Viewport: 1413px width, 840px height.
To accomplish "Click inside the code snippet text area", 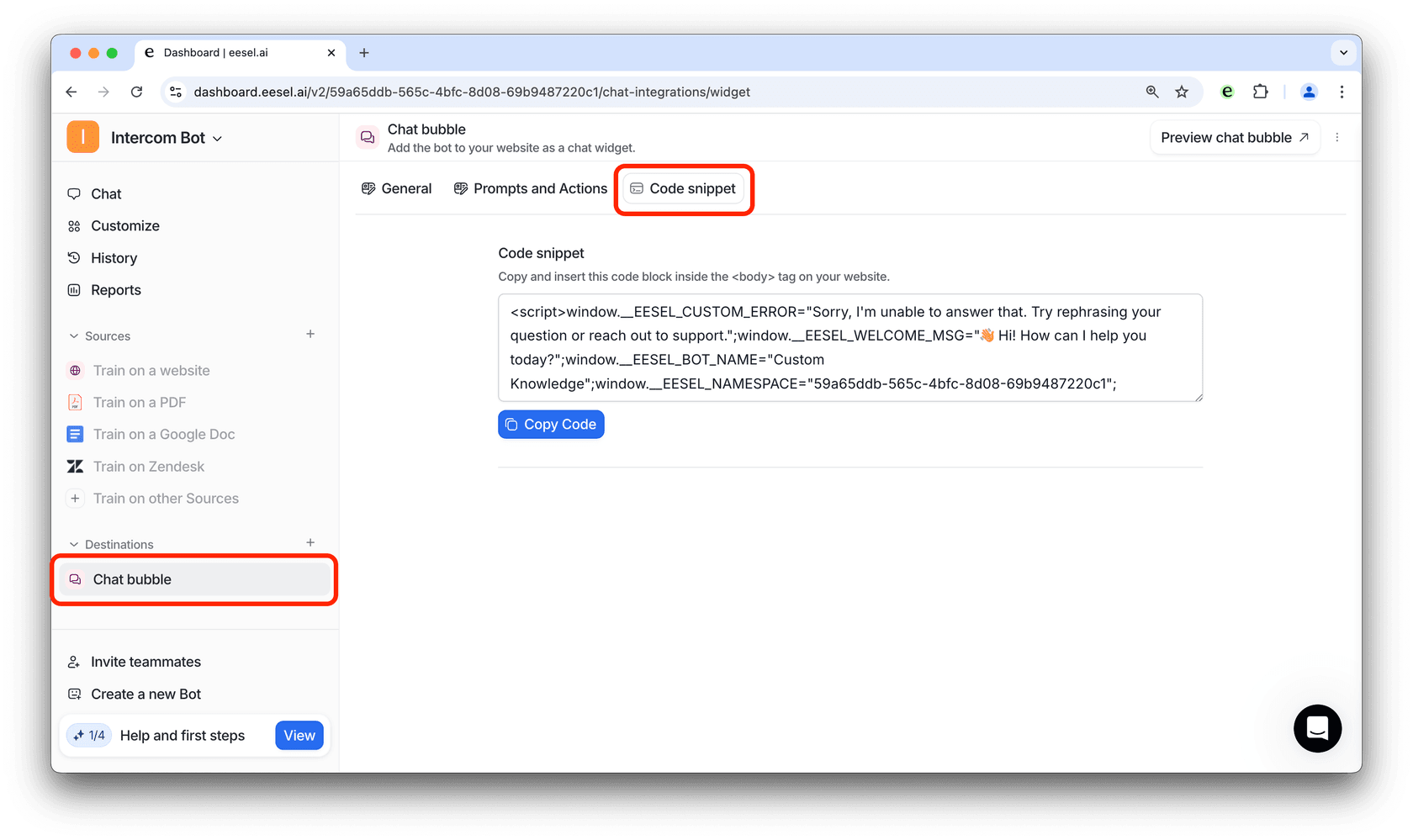I will point(850,347).
